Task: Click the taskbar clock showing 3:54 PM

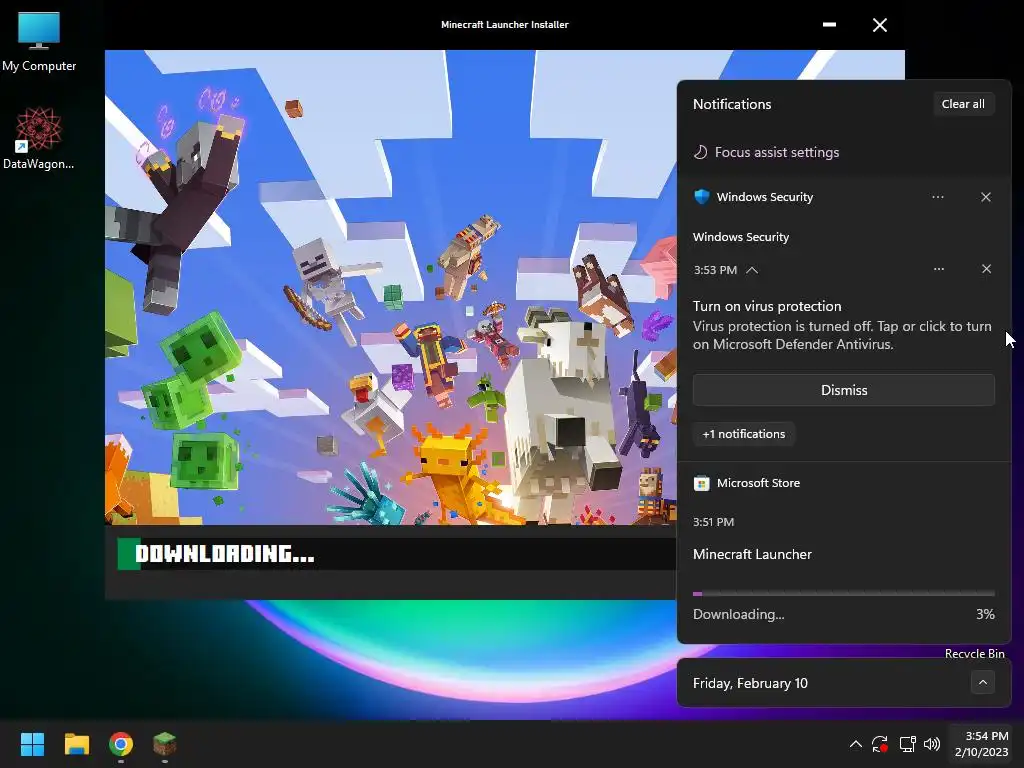Action: [x=982, y=744]
